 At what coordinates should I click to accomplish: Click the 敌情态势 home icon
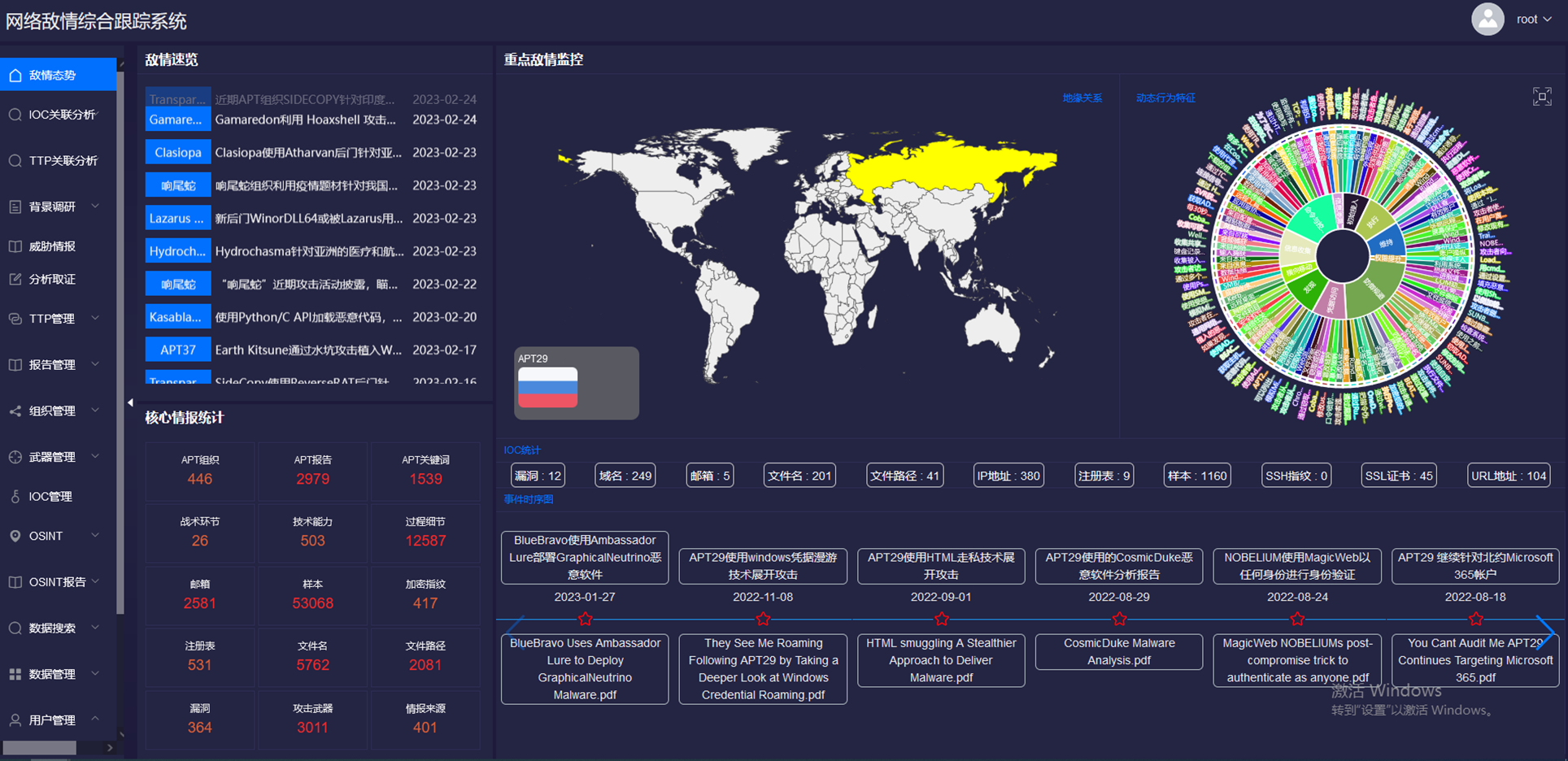pyautogui.click(x=15, y=75)
